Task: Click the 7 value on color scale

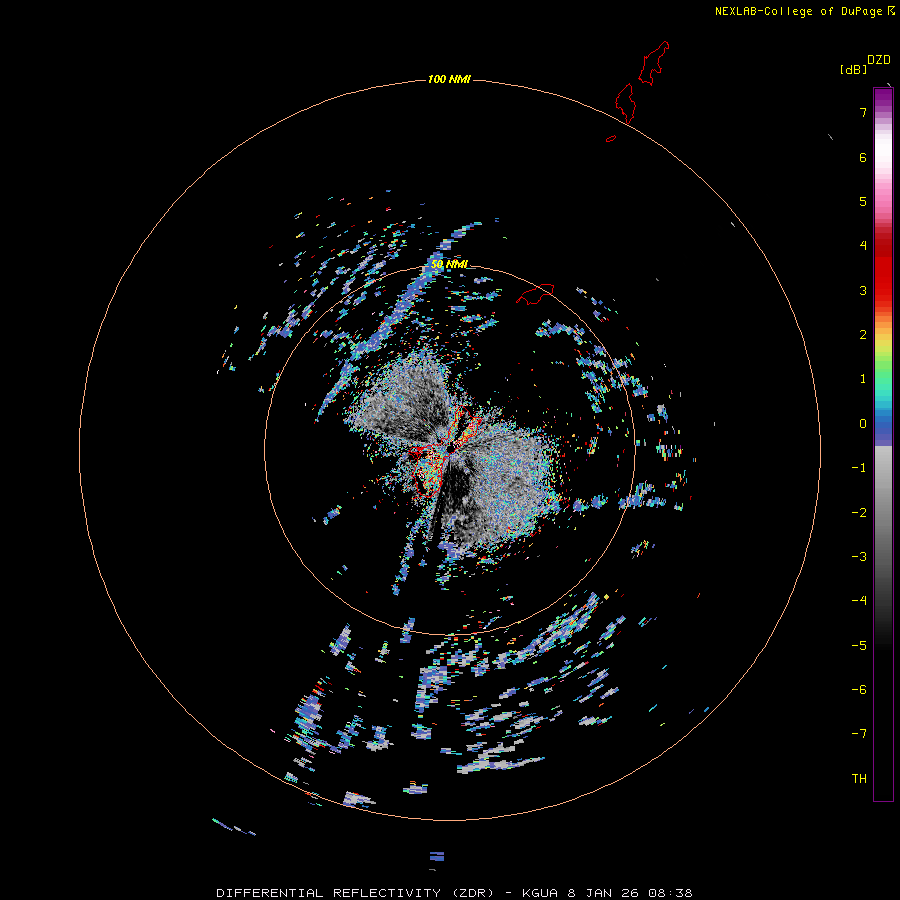Action: [x=863, y=112]
